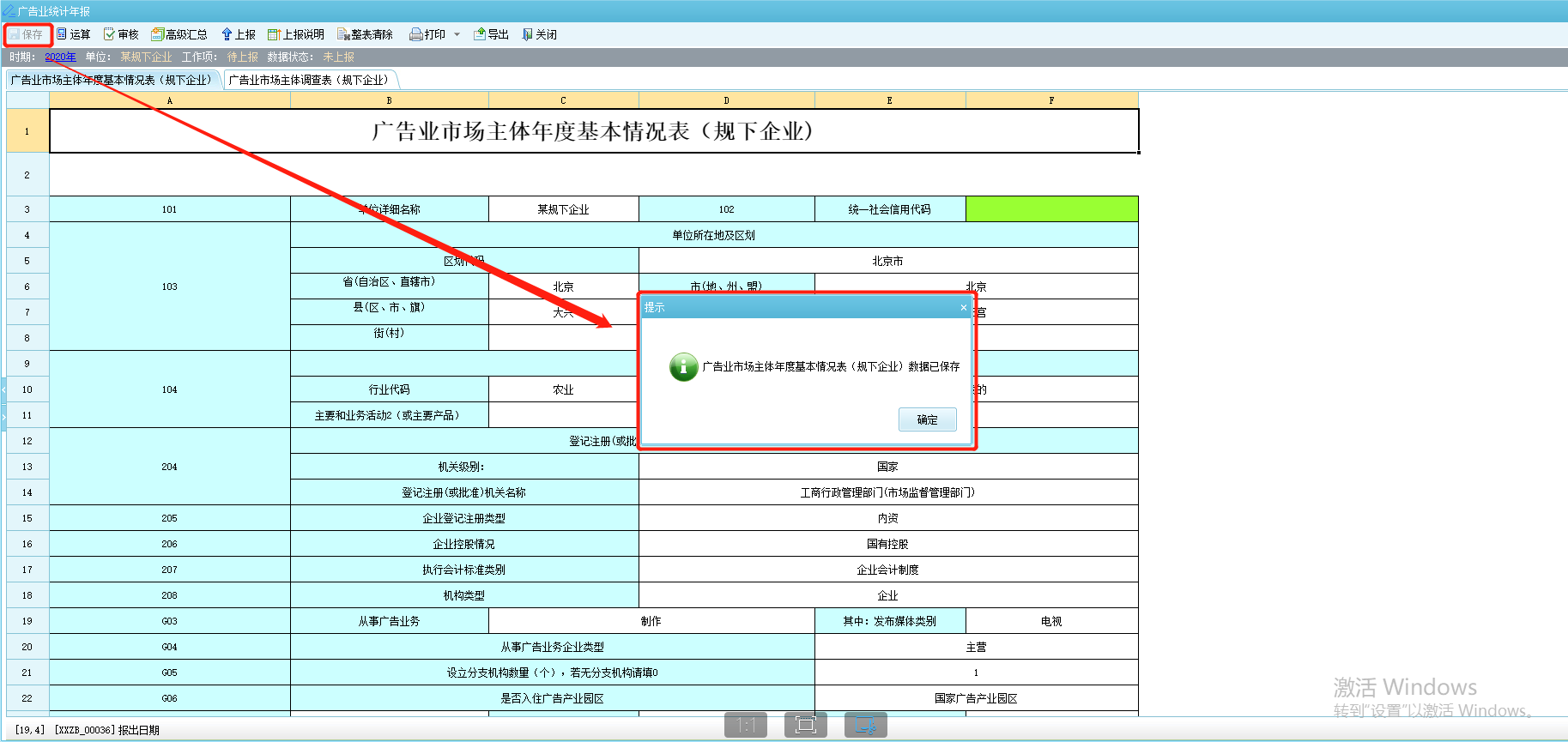Expand the 打印 print dropdown arrow
This screenshot has width=1568, height=742.
[457, 34]
